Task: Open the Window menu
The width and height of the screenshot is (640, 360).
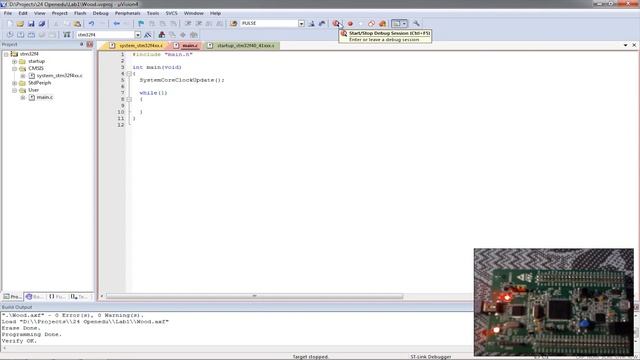Action: 193,13
